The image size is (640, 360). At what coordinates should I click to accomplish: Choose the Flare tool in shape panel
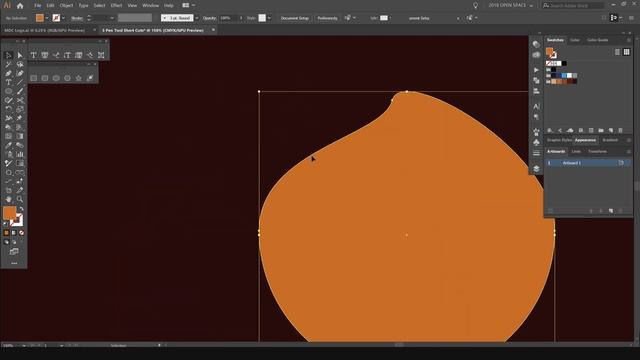tap(90, 78)
